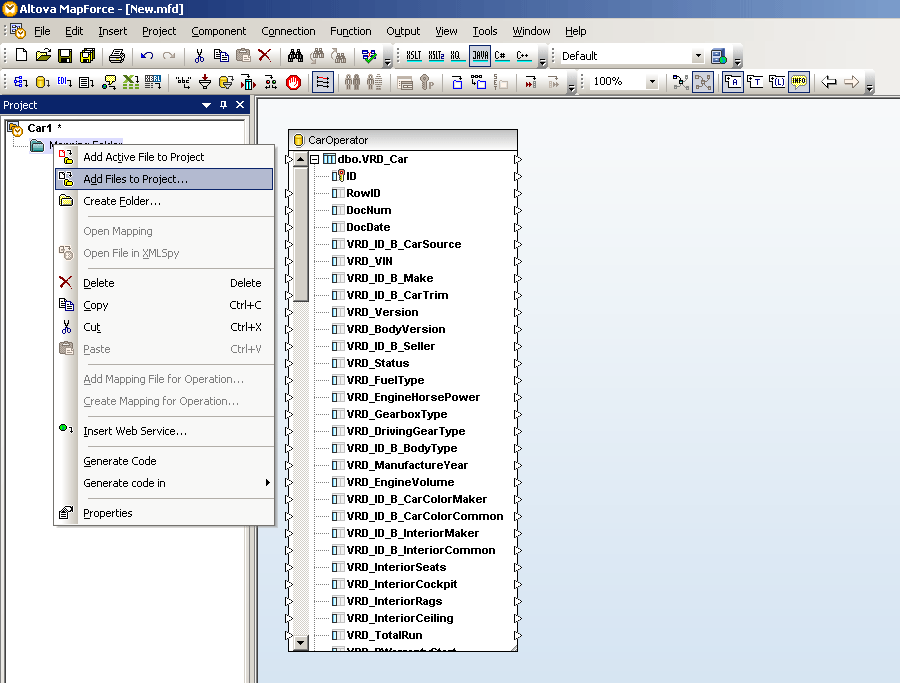Open the Default configuration dropdown
The width and height of the screenshot is (900, 683).
(698, 56)
